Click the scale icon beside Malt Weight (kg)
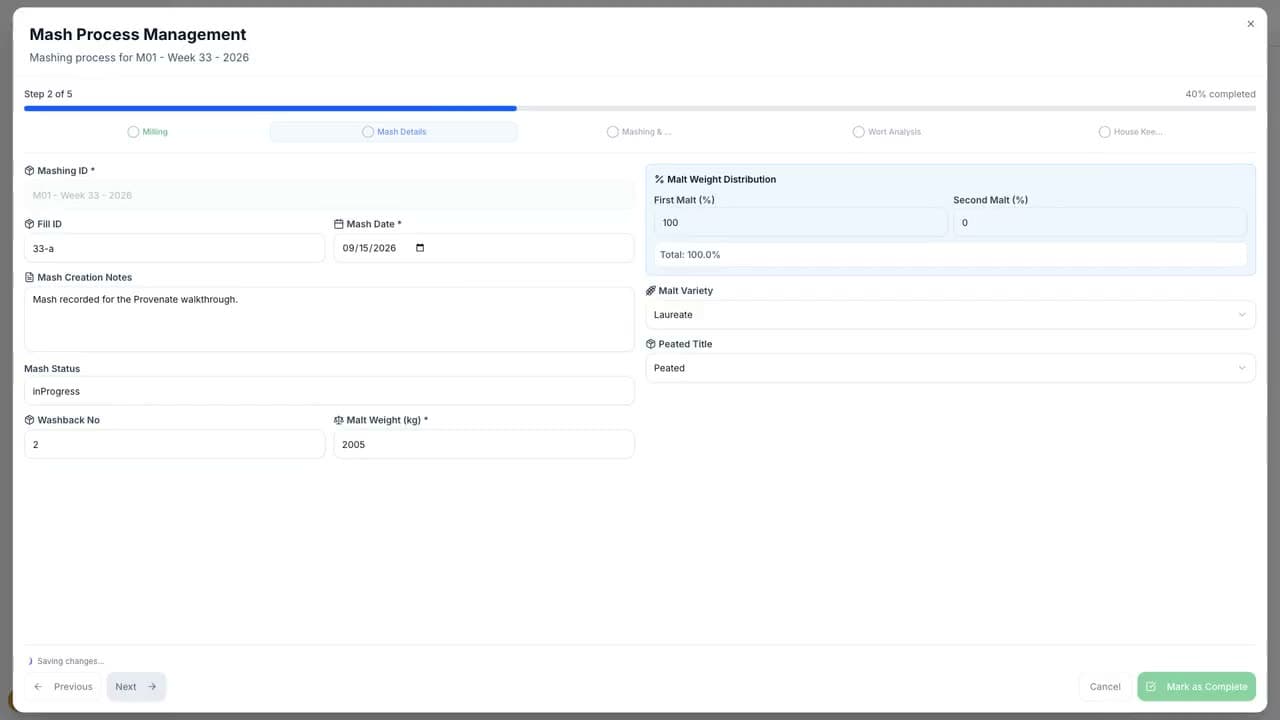Viewport: 1280px width, 720px height. [x=339, y=420]
